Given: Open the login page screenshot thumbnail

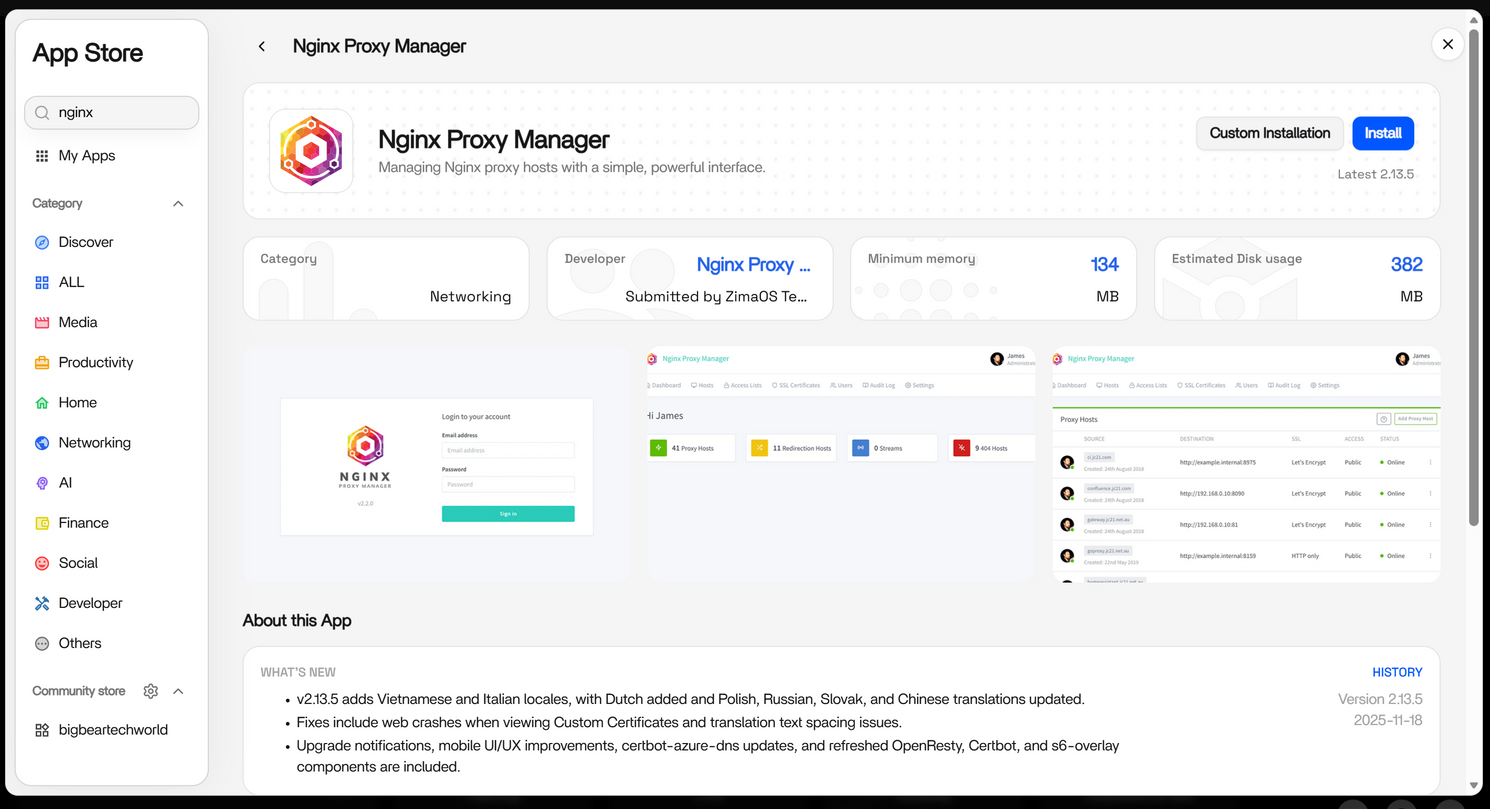Looking at the screenshot, I should [x=437, y=465].
